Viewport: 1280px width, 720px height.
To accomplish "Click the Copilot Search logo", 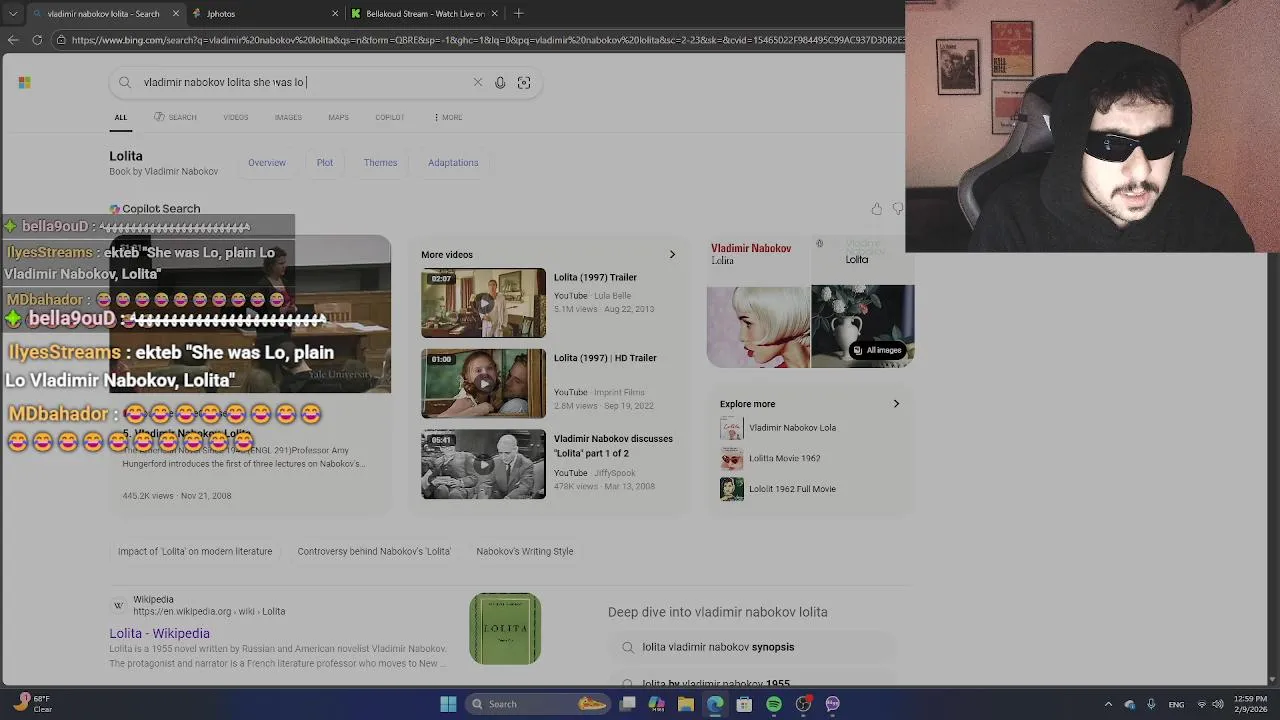I will click(x=155, y=209).
